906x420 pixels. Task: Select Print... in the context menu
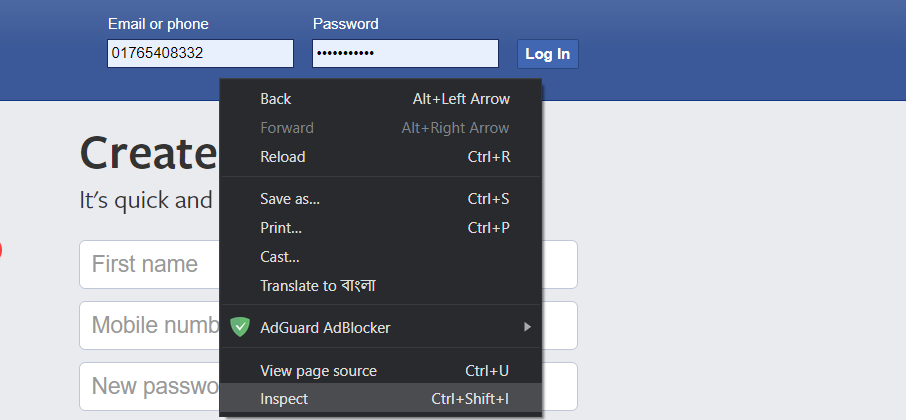click(x=281, y=228)
